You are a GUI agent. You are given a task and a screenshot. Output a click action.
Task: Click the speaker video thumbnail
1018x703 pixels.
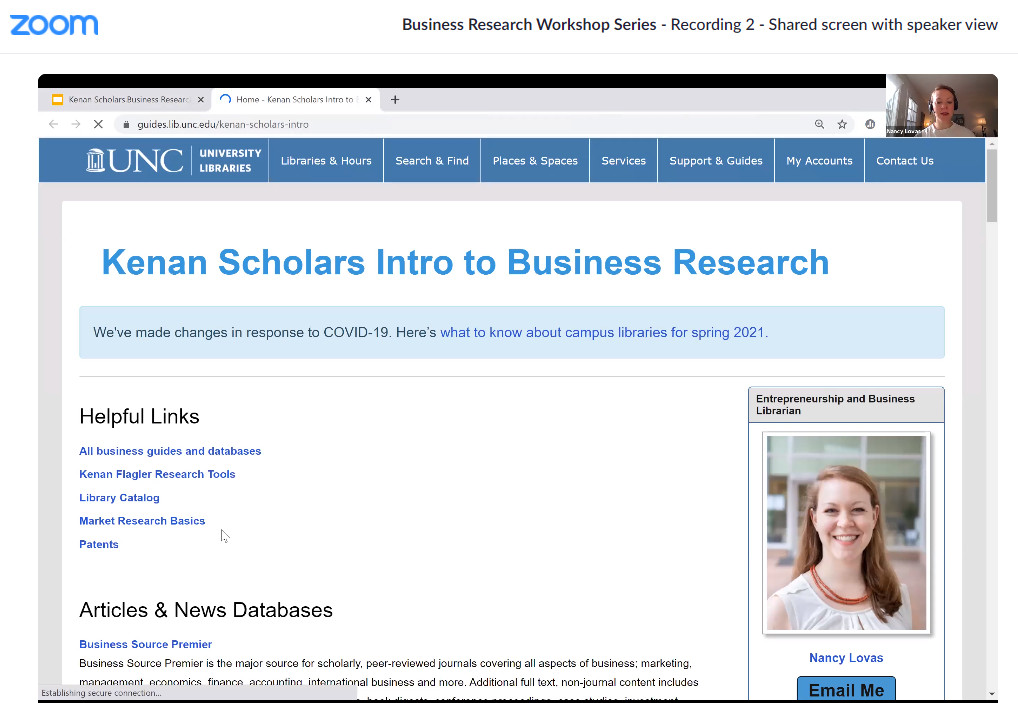click(x=941, y=105)
